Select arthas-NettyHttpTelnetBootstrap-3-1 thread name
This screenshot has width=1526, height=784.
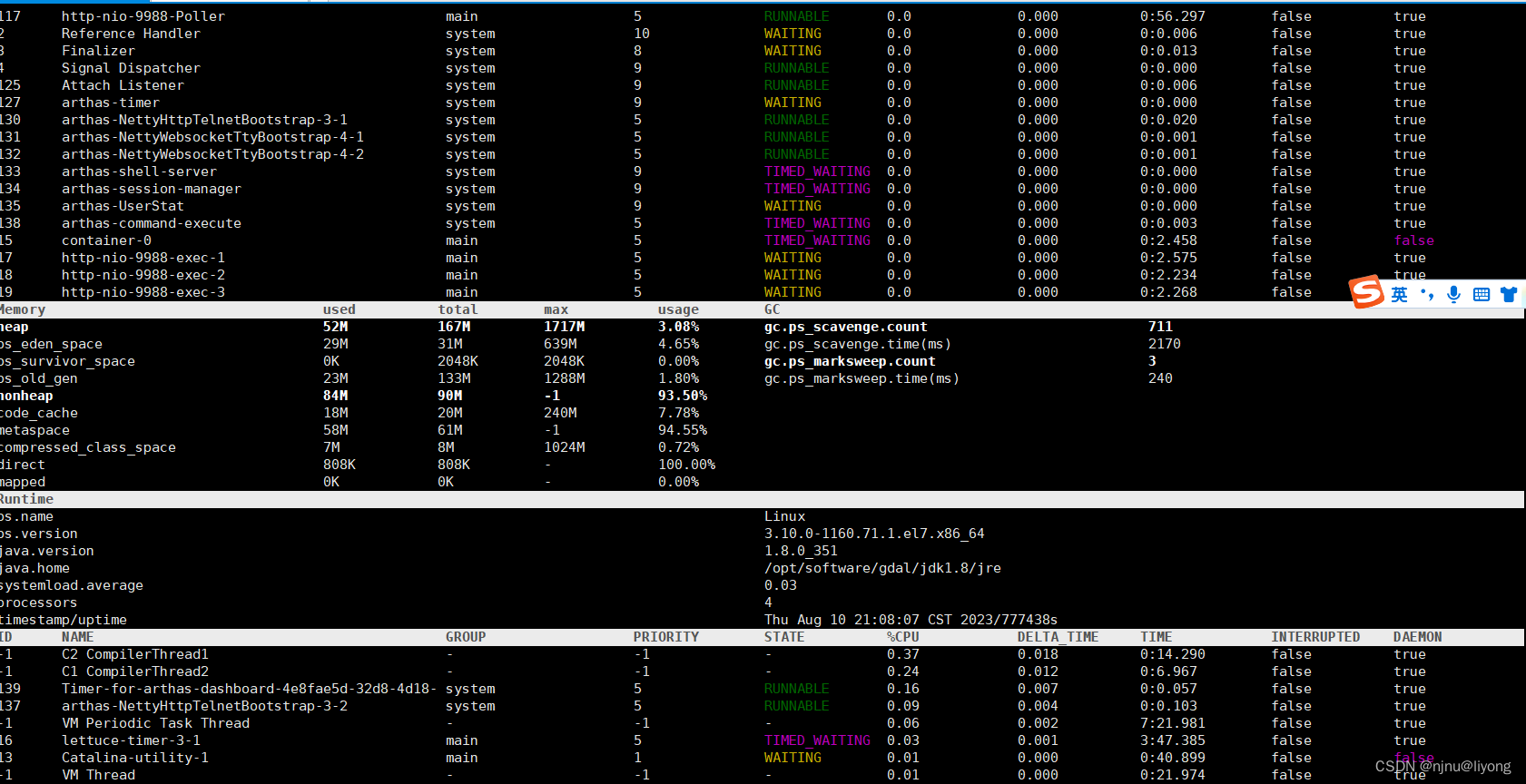(x=204, y=120)
